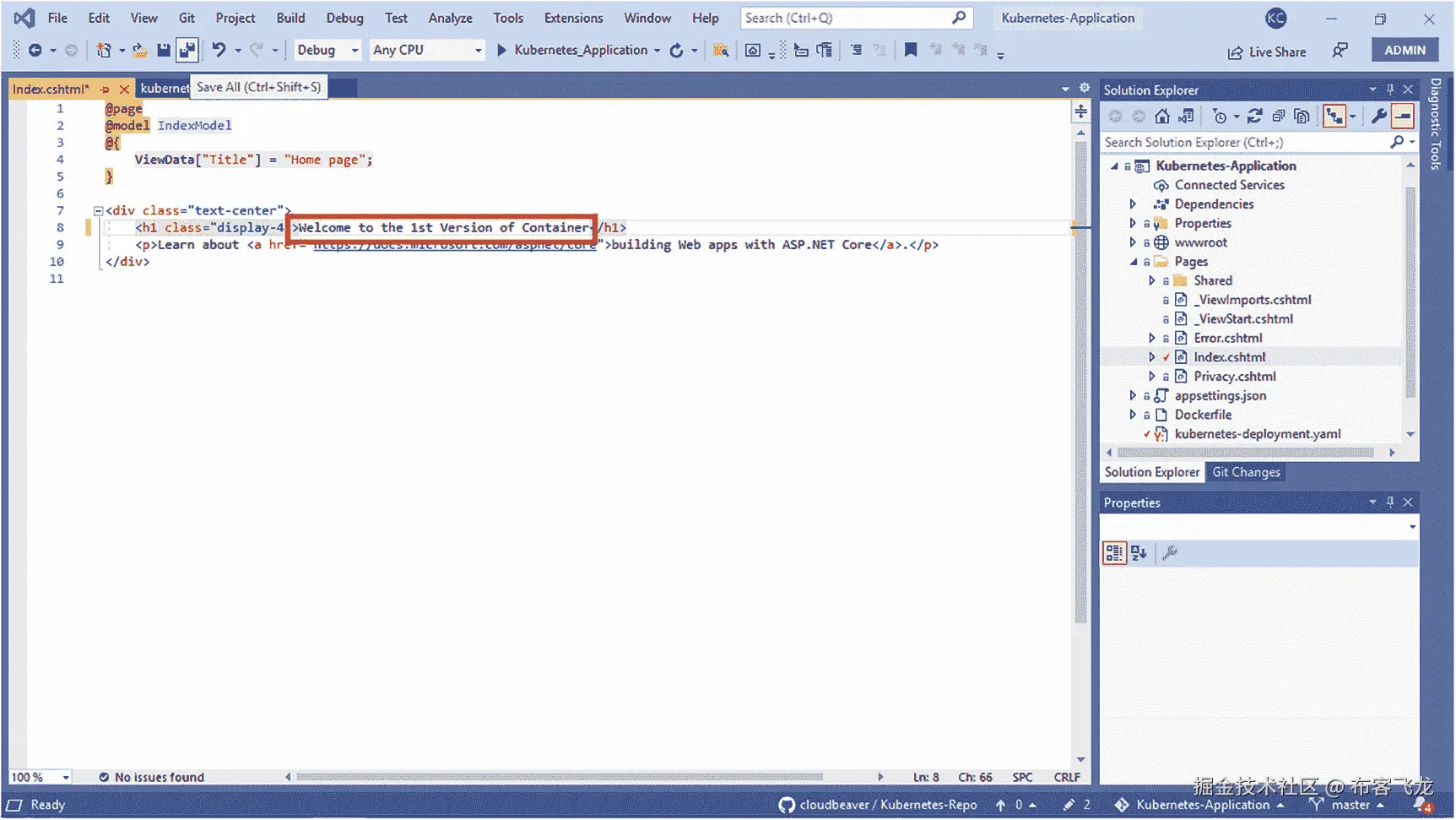The width and height of the screenshot is (1456, 820).
Task: Click the Undo arrow icon
Action: tap(219, 51)
